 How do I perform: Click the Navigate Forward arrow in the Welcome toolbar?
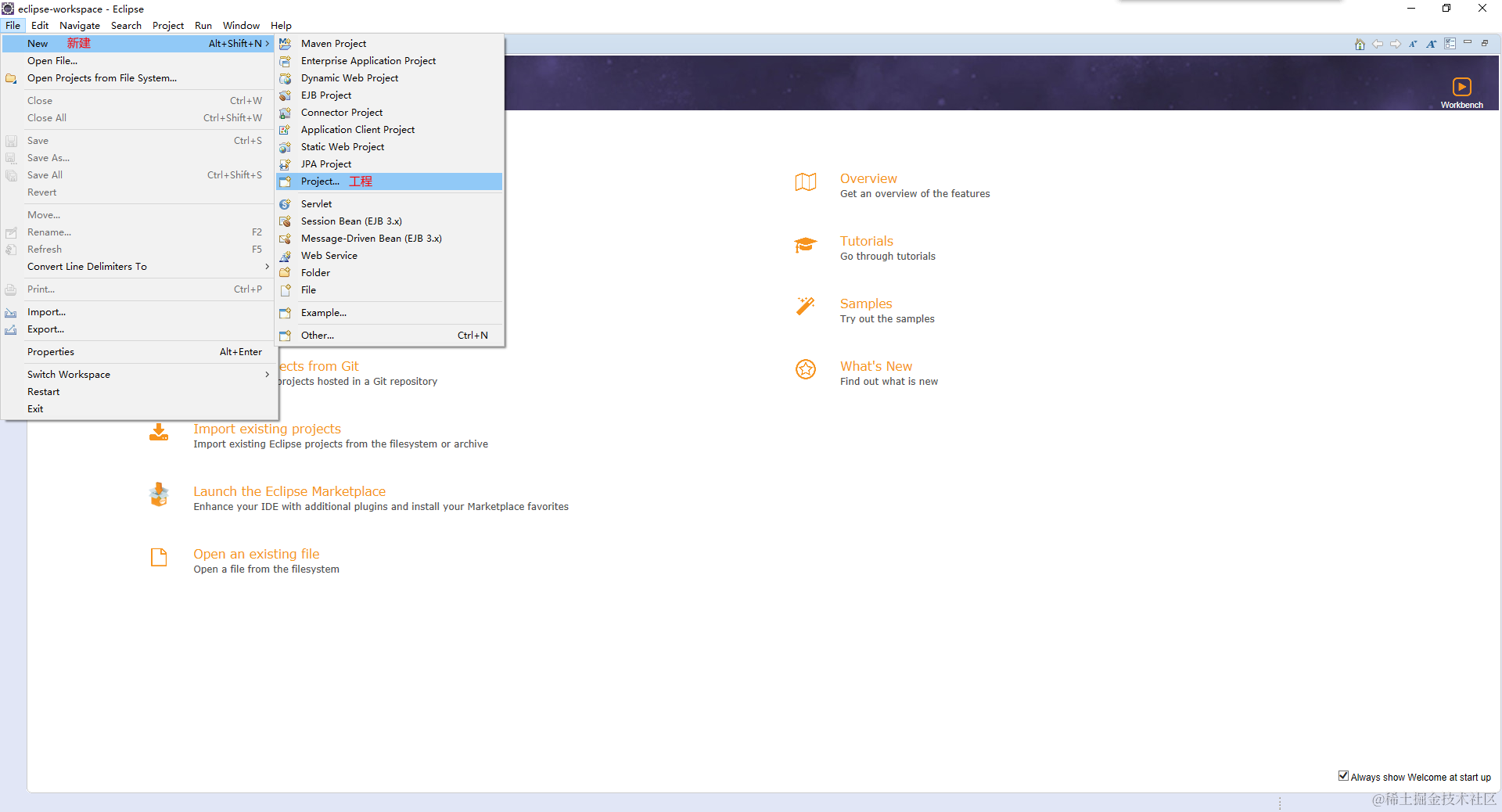1396,44
